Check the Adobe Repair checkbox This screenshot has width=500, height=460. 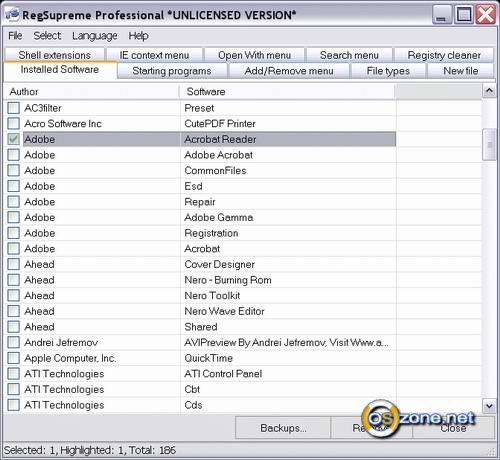pos(14,202)
